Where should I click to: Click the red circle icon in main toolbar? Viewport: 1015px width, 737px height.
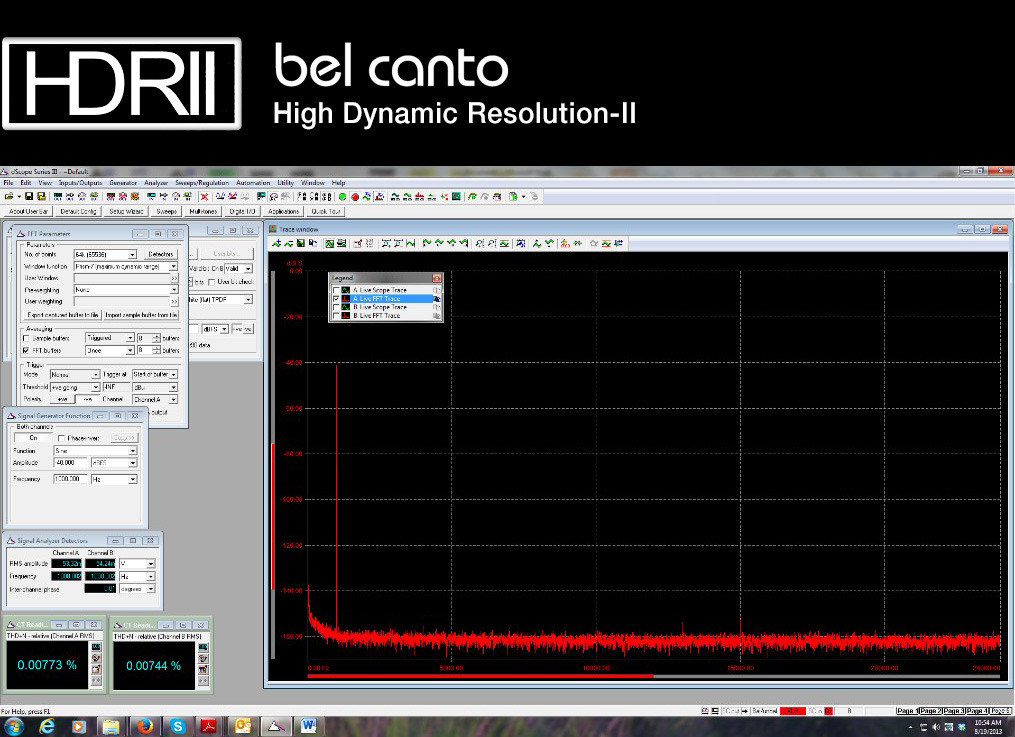tap(355, 196)
